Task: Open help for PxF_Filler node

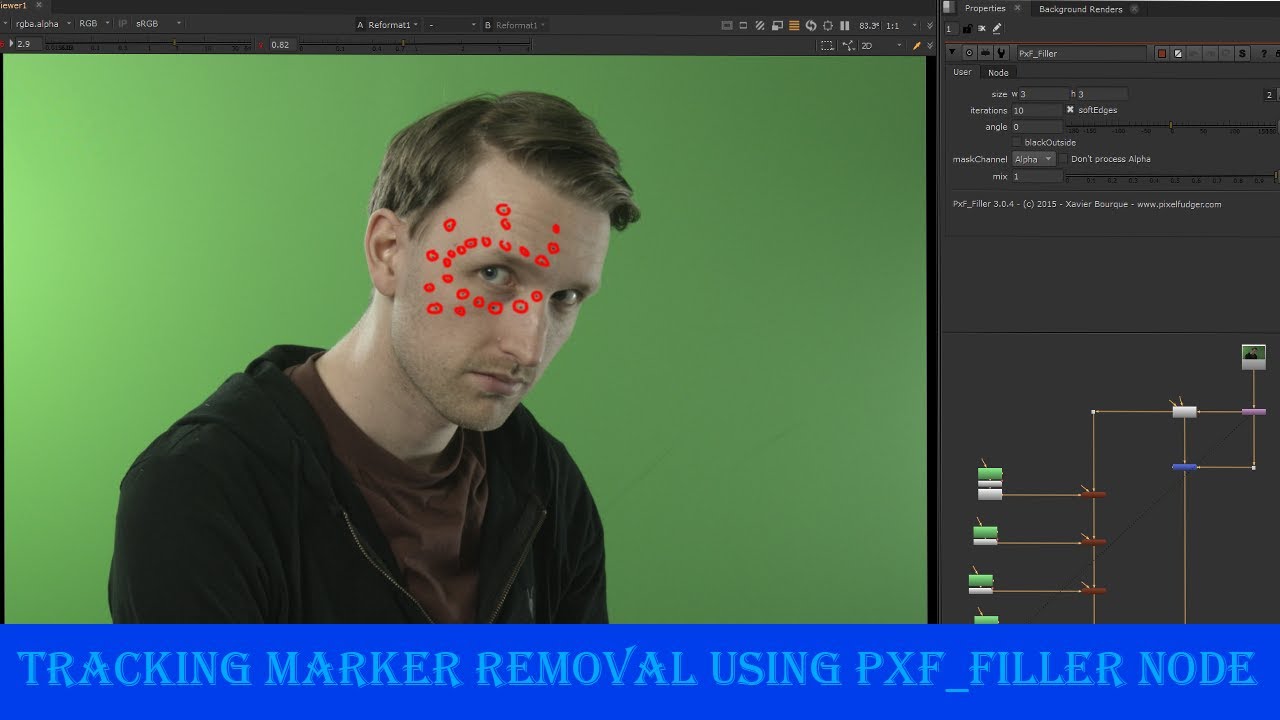Action: pos(1264,54)
